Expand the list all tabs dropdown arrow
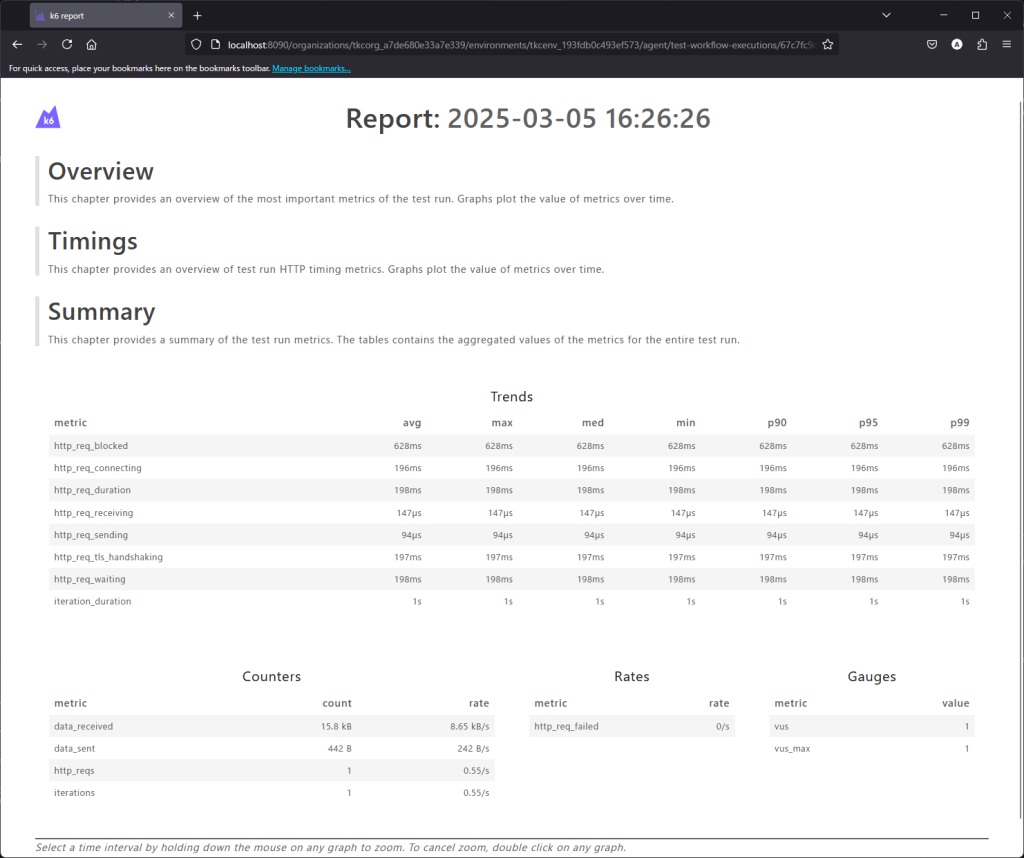 [886, 15]
